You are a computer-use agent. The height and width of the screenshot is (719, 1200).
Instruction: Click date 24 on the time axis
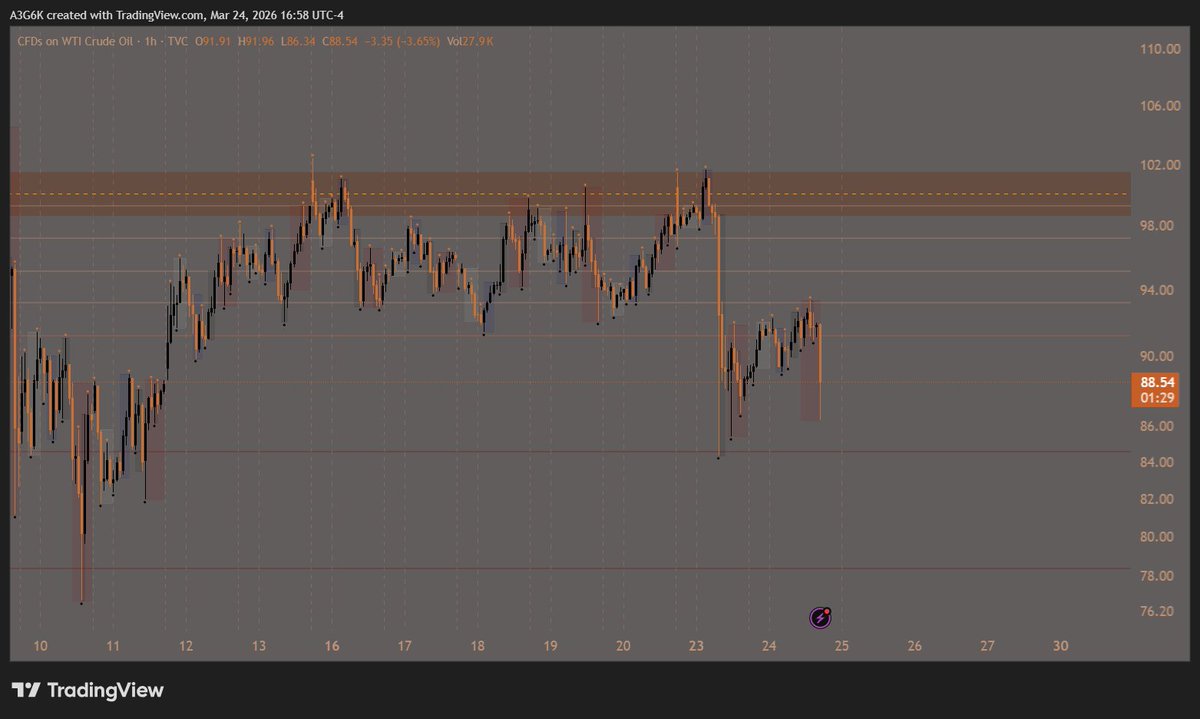(x=769, y=646)
